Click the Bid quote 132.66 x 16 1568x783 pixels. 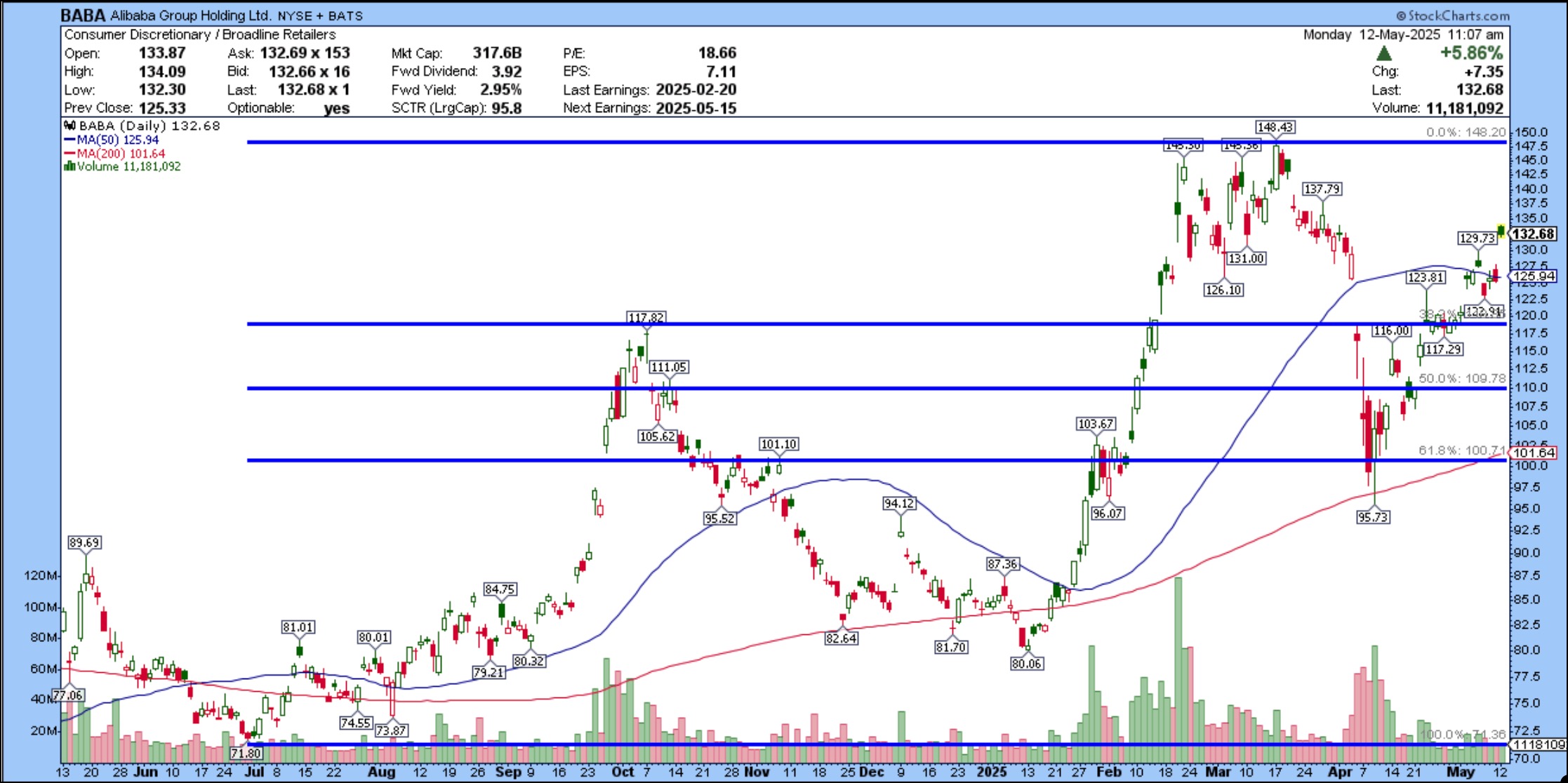click(x=309, y=71)
